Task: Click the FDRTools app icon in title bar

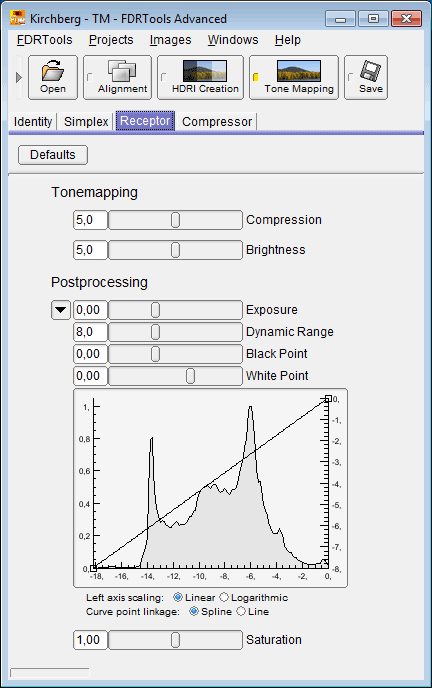Action: click(18, 19)
